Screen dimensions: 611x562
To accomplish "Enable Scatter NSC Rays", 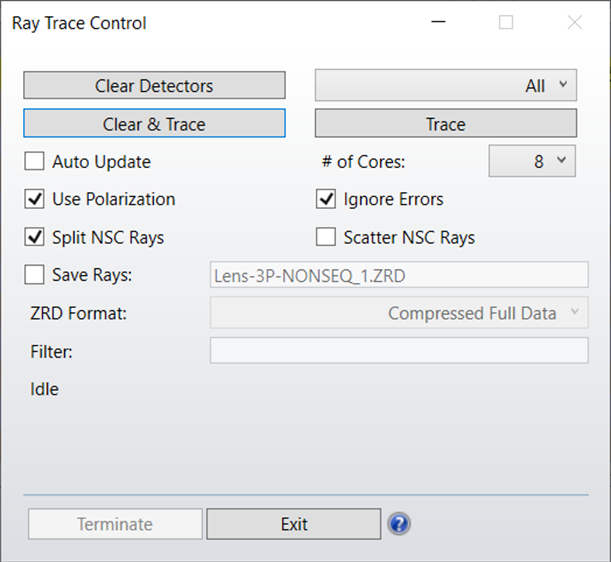I will [x=326, y=237].
